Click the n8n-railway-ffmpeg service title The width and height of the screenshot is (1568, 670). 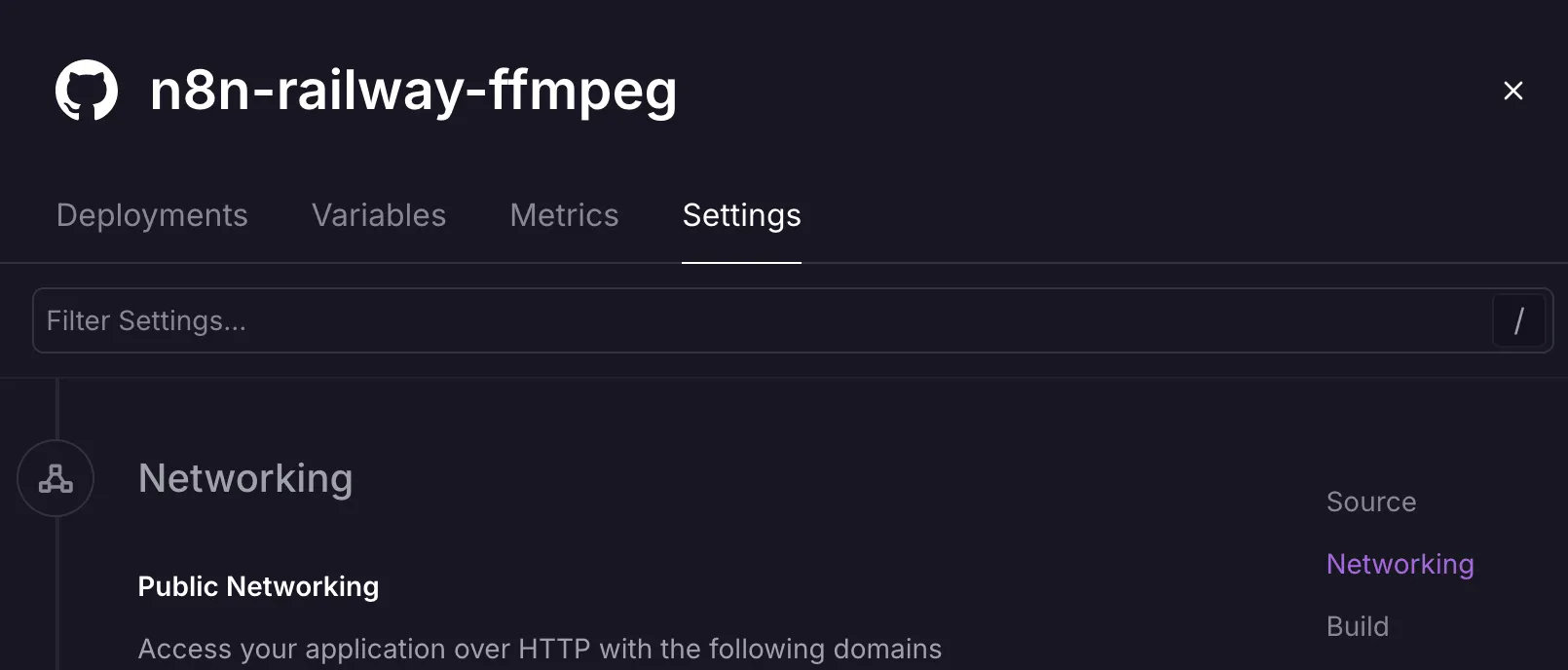click(x=413, y=91)
